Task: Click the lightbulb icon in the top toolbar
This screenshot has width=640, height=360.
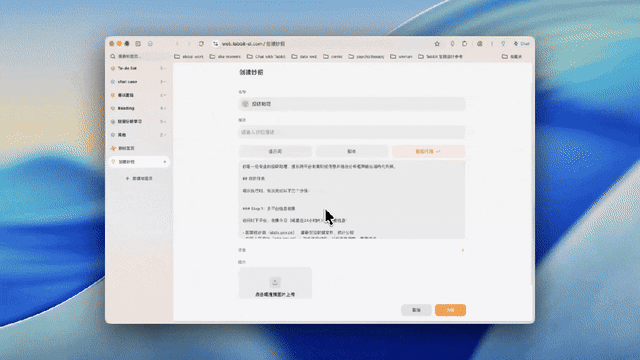Action: (x=503, y=44)
